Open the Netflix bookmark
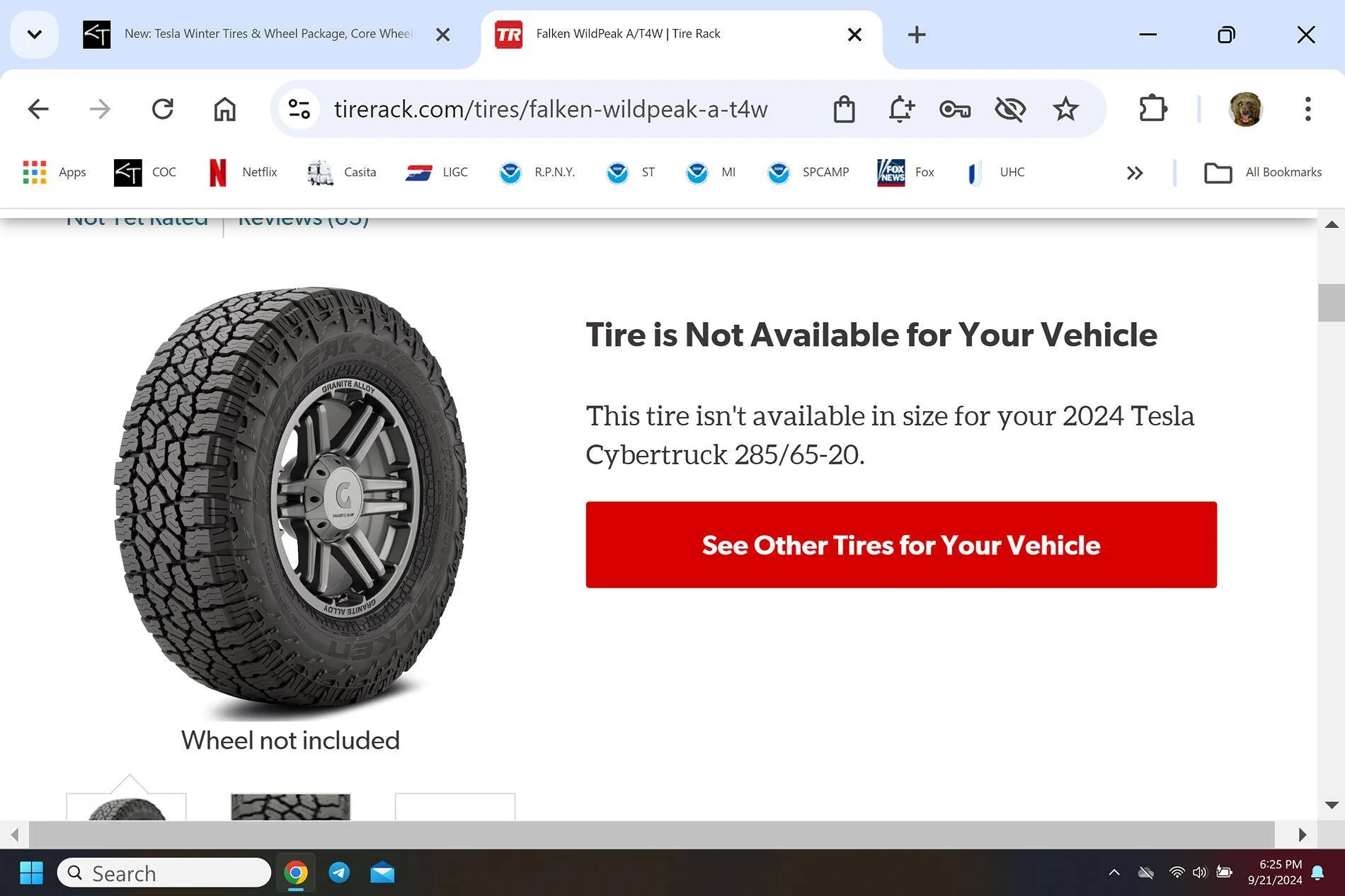This screenshot has width=1345, height=896. 243,172
